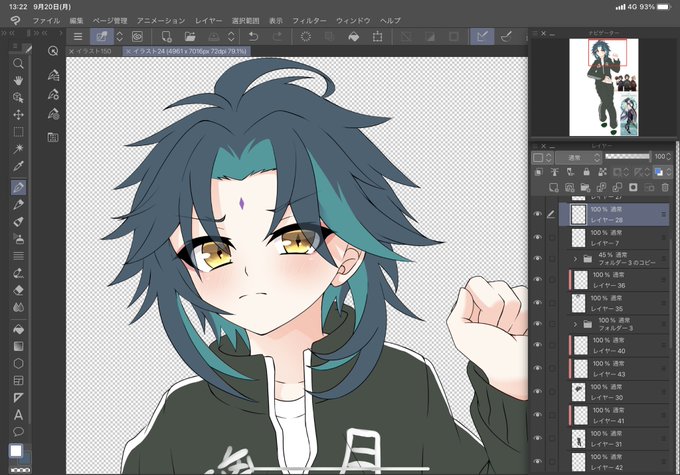Select the Balloon speech bubble tool
680x475 pixels.
[x=18, y=432]
